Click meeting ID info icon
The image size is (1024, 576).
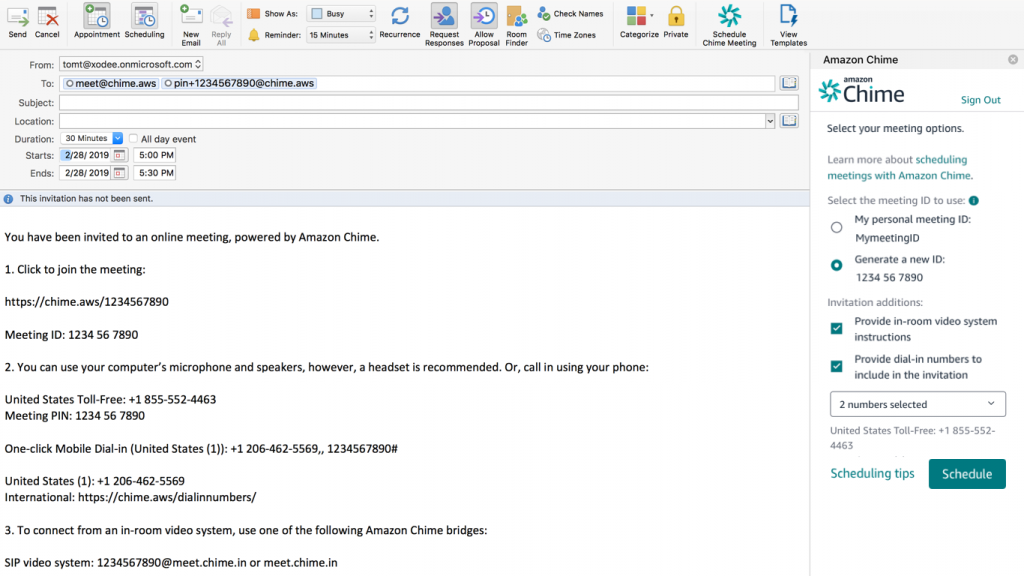974,200
